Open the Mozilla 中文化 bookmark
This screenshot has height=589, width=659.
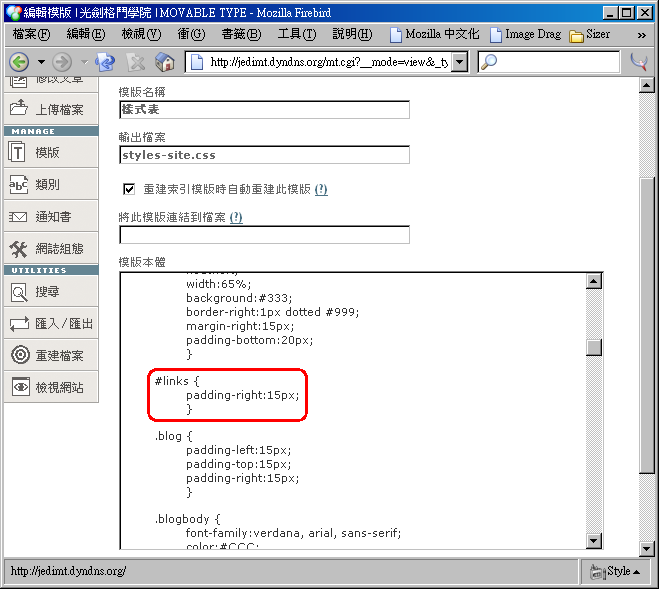[x=435, y=34]
